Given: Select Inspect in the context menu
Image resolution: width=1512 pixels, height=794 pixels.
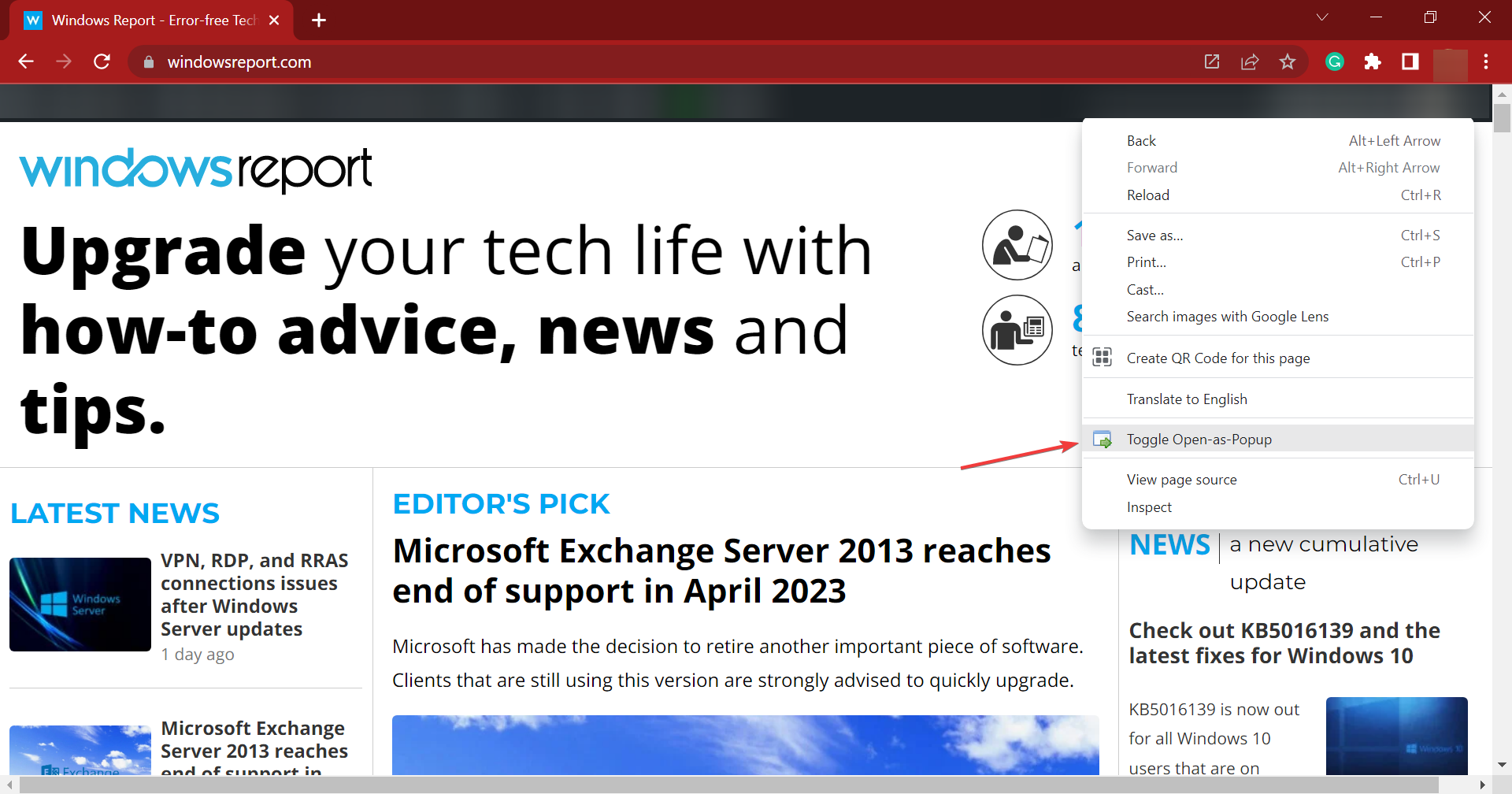Looking at the screenshot, I should tap(1278, 507).
